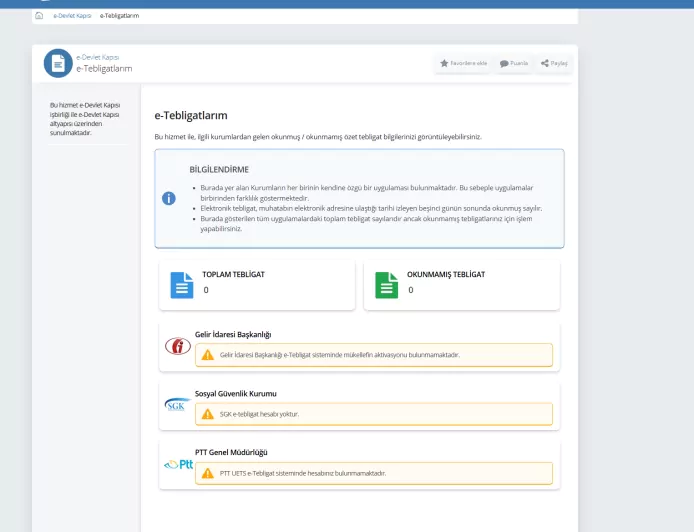Click the e-Devlet Kapısı link above service title

coord(97,57)
